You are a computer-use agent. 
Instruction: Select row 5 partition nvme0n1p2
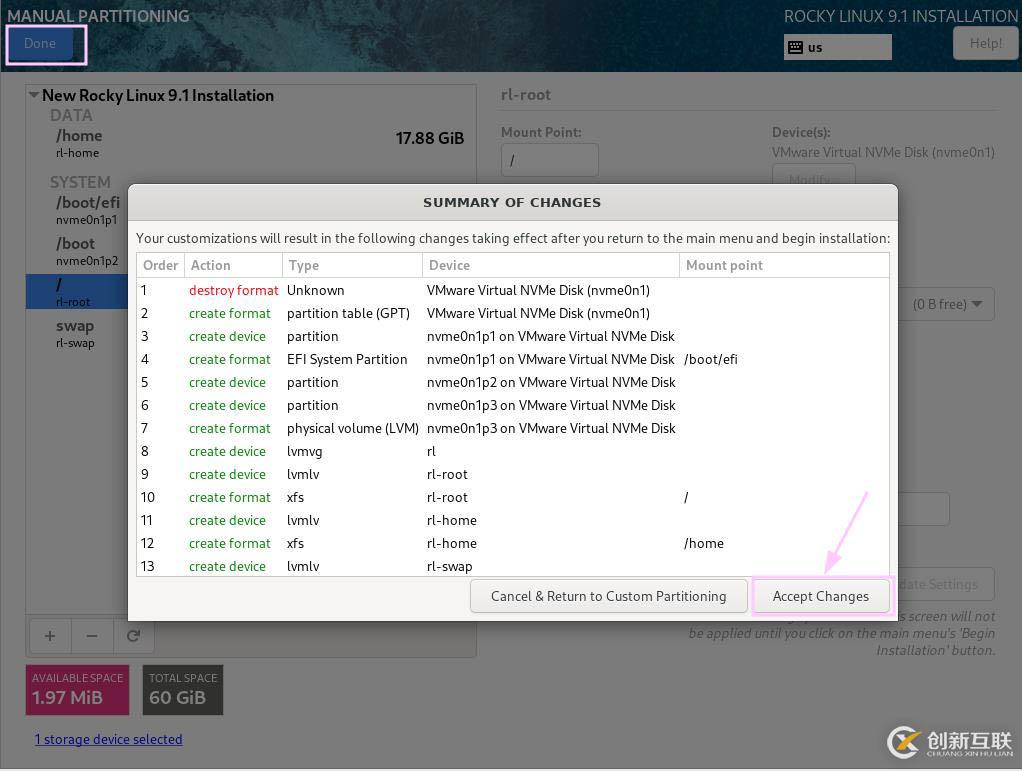(x=512, y=383)
